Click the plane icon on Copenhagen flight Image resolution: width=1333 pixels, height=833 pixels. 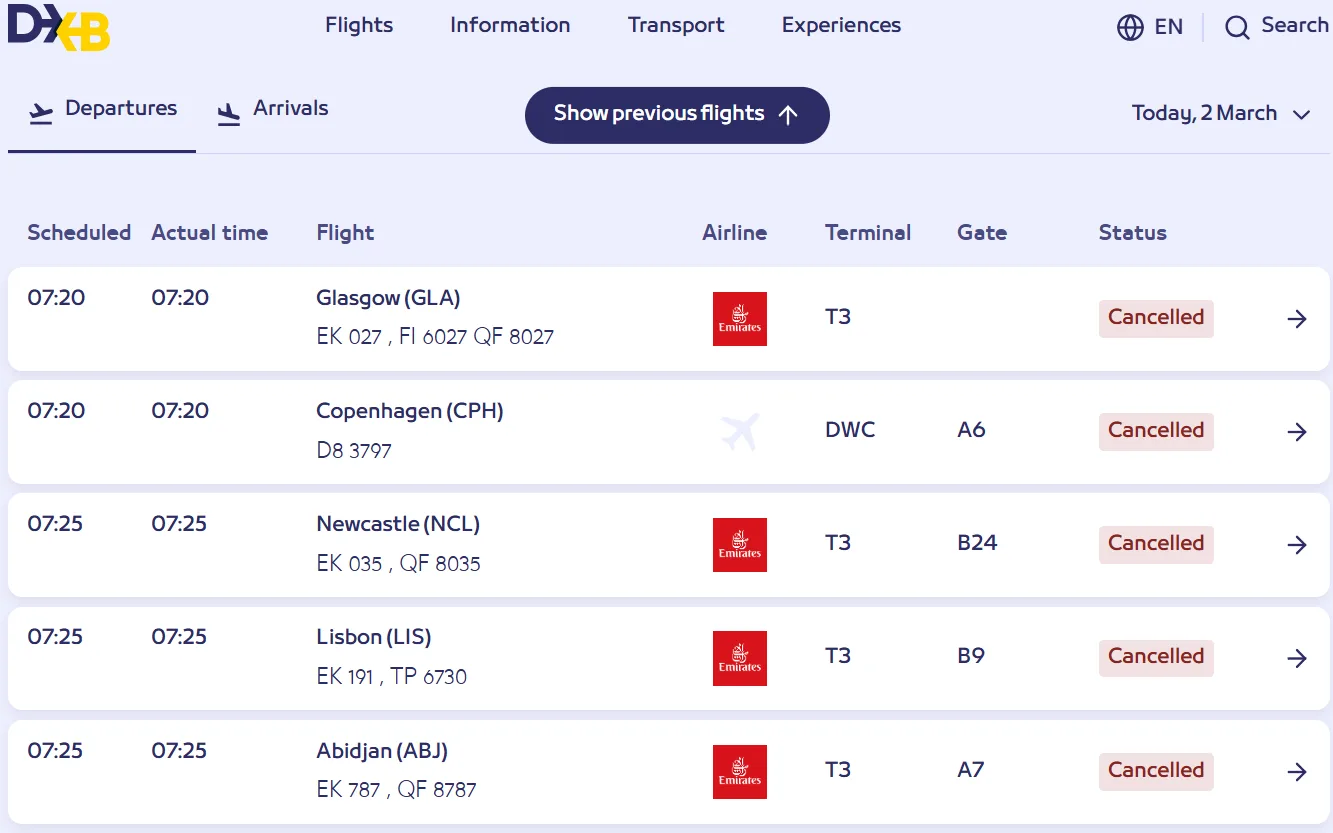click(739, 432)
